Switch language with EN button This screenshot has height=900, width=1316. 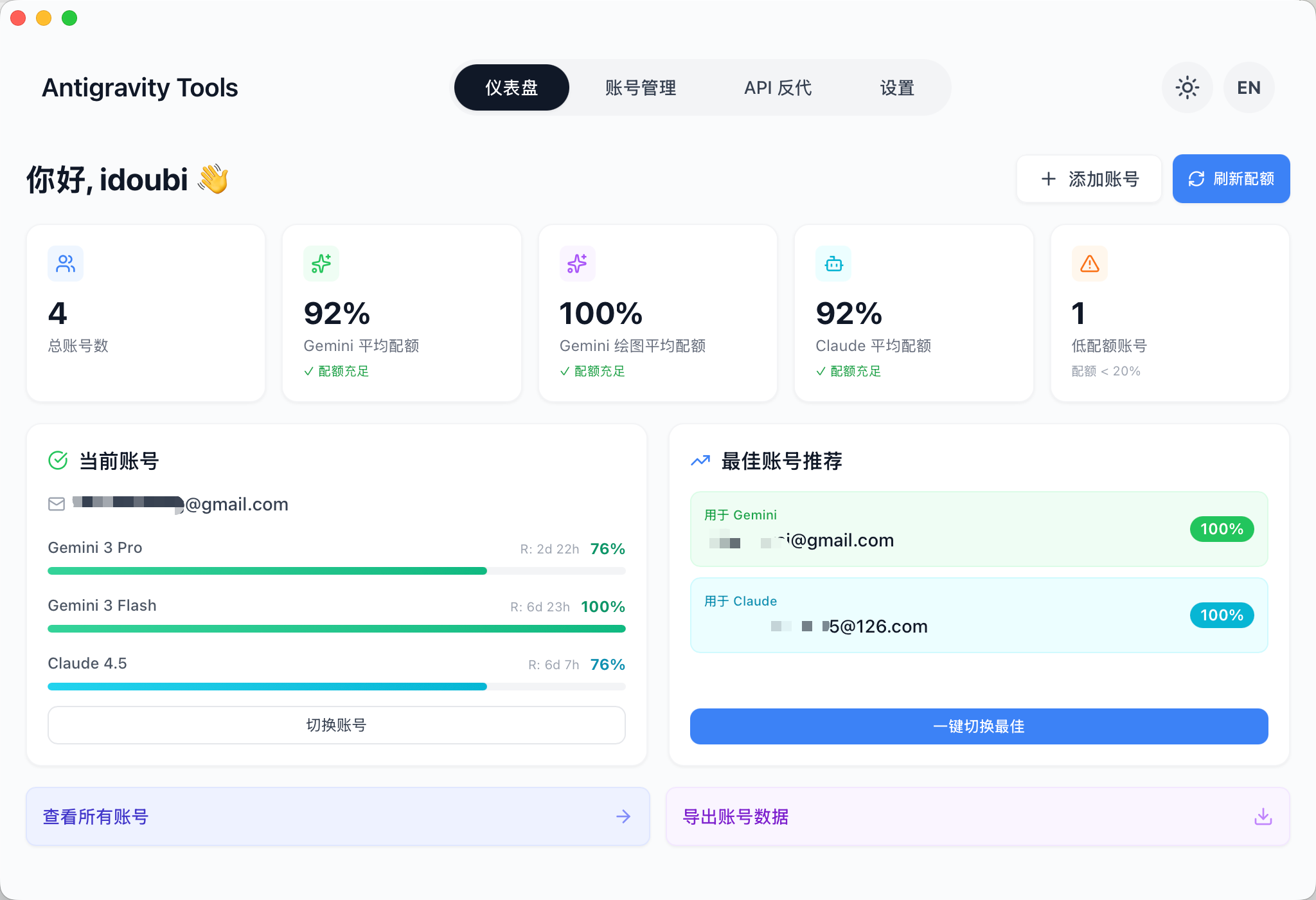[1249, 87]
